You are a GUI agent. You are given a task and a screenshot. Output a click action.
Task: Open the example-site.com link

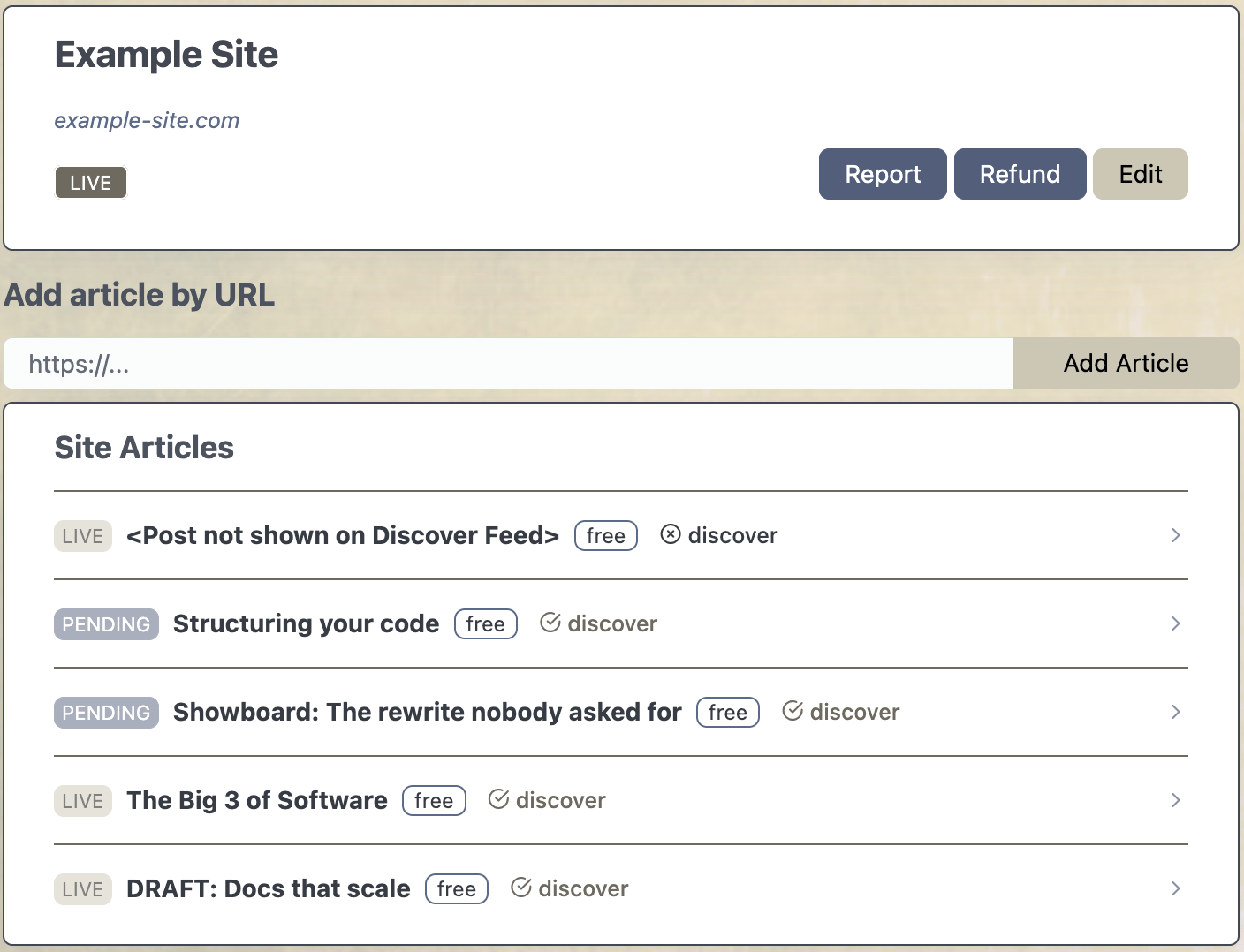(147, 120)
